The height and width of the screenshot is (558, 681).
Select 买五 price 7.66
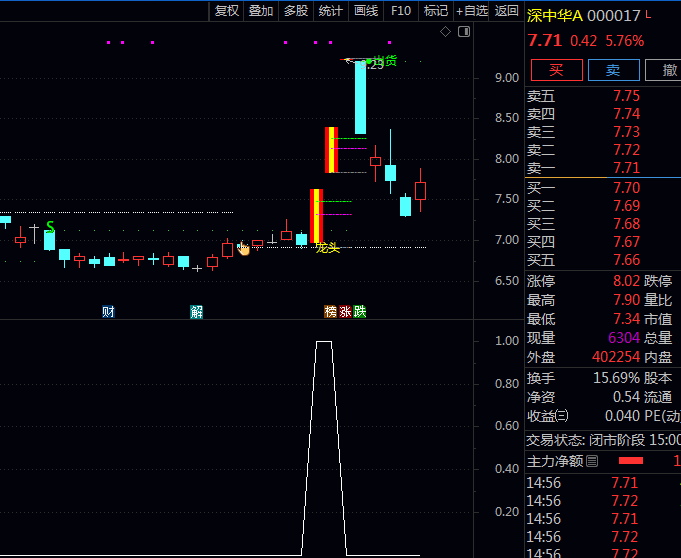[626, 260]
